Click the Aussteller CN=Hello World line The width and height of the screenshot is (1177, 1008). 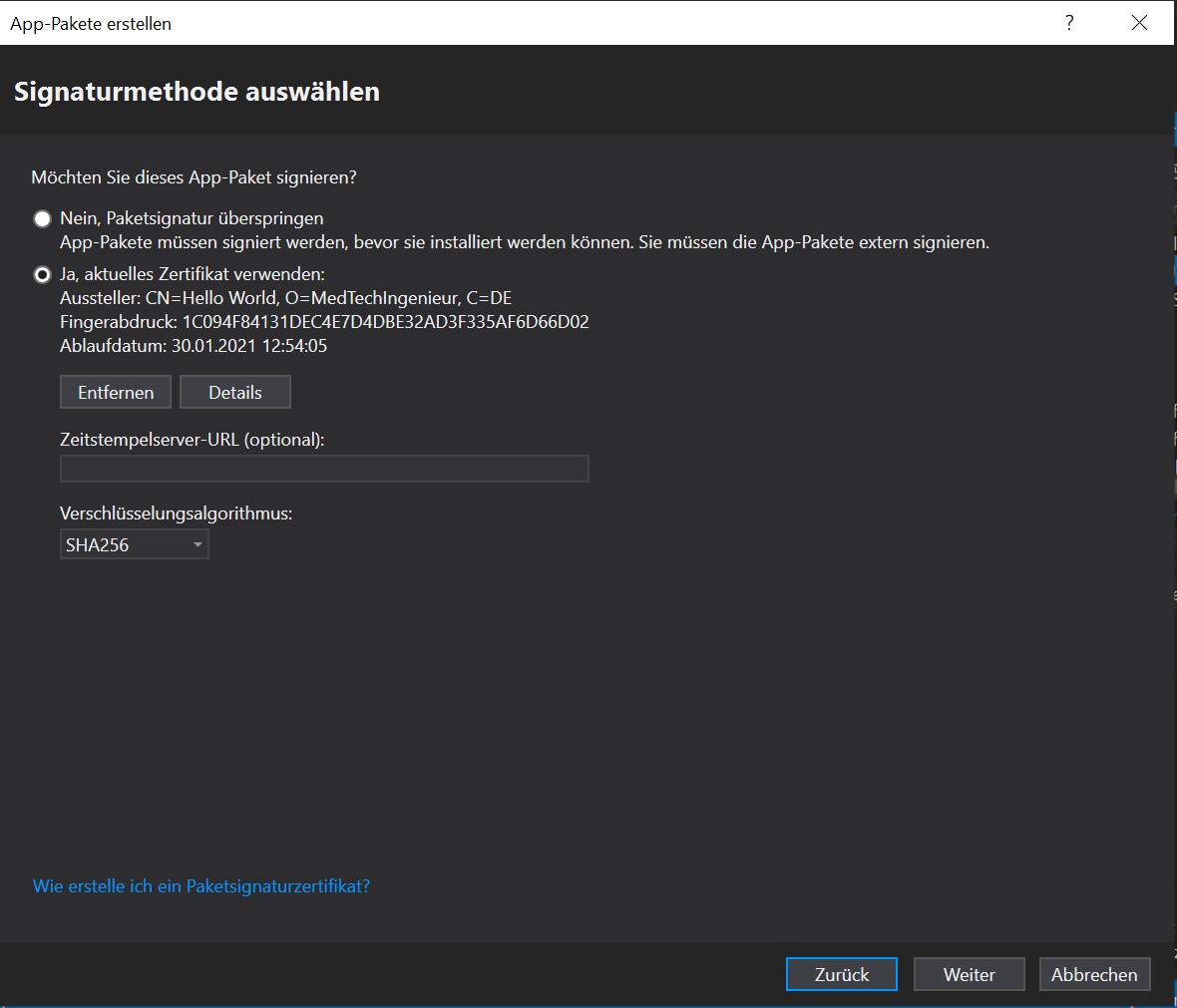tap(285, 298)
